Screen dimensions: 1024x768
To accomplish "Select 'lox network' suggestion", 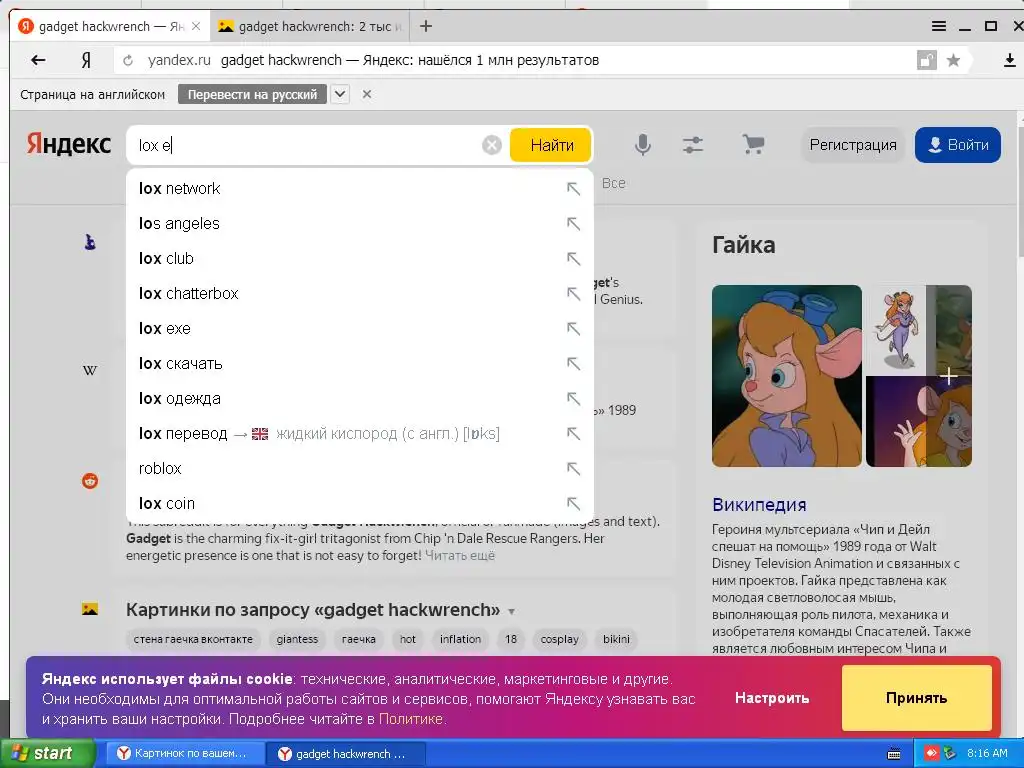I will pos(360,189).
